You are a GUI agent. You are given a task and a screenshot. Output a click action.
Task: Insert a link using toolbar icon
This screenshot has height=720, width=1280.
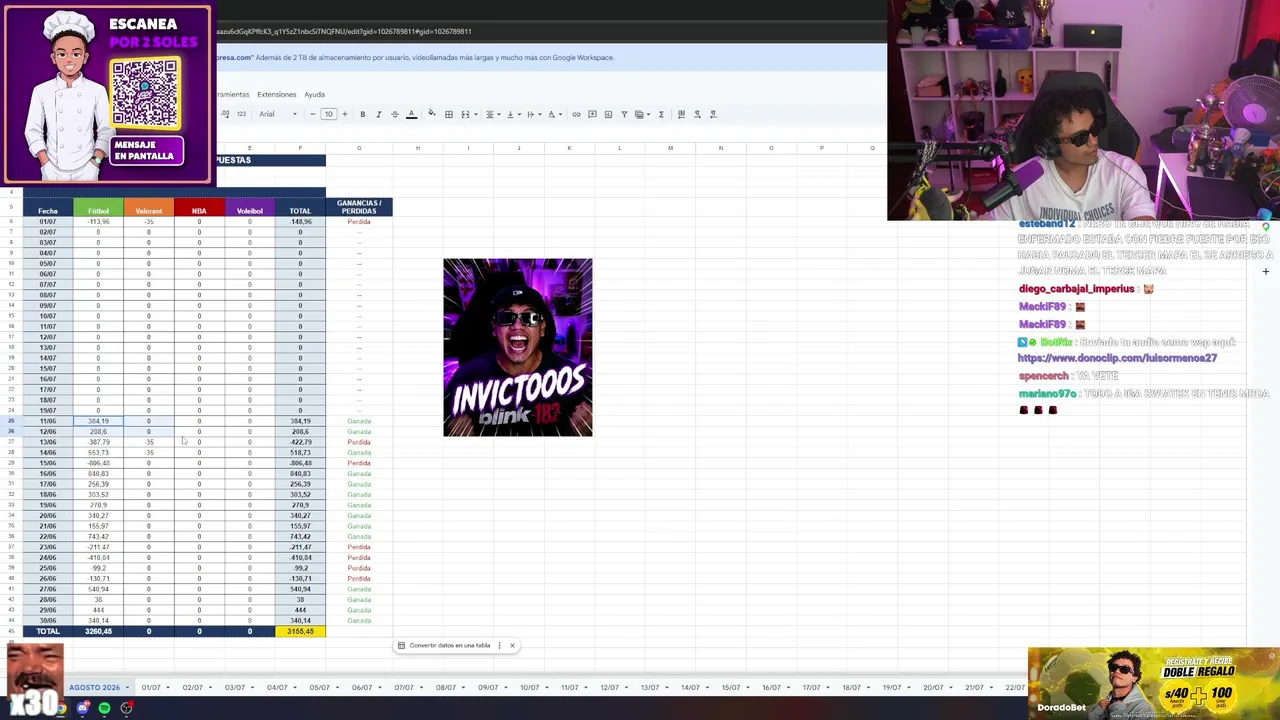pyautogui.click(x=576, y=114)
